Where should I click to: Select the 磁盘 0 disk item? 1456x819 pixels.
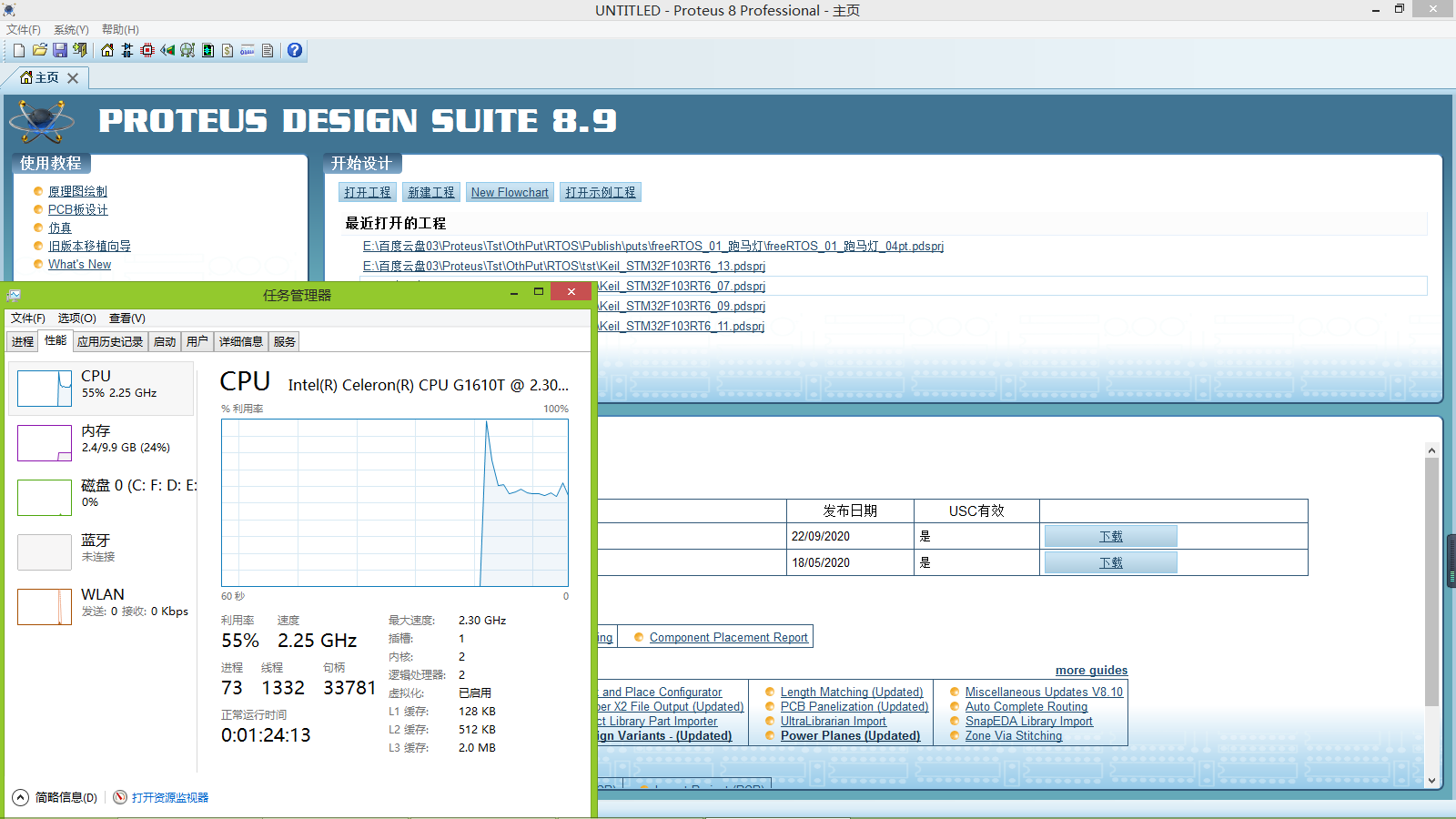(x=102, y=497)
